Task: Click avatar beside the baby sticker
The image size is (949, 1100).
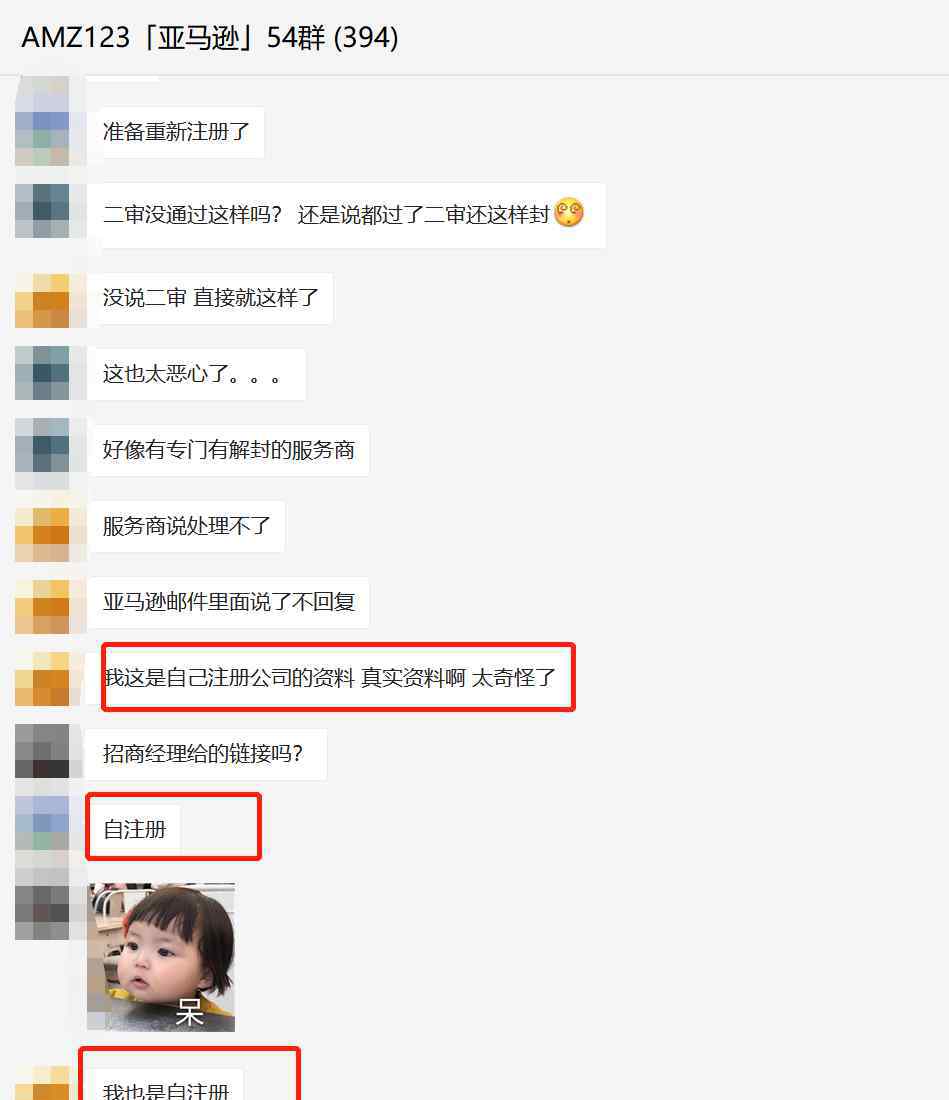Action: (x=42, y=912)
